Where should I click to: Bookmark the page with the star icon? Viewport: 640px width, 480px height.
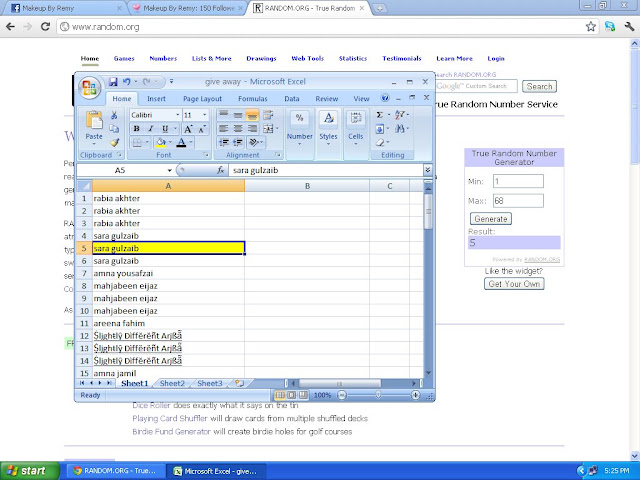click(591, 27)
